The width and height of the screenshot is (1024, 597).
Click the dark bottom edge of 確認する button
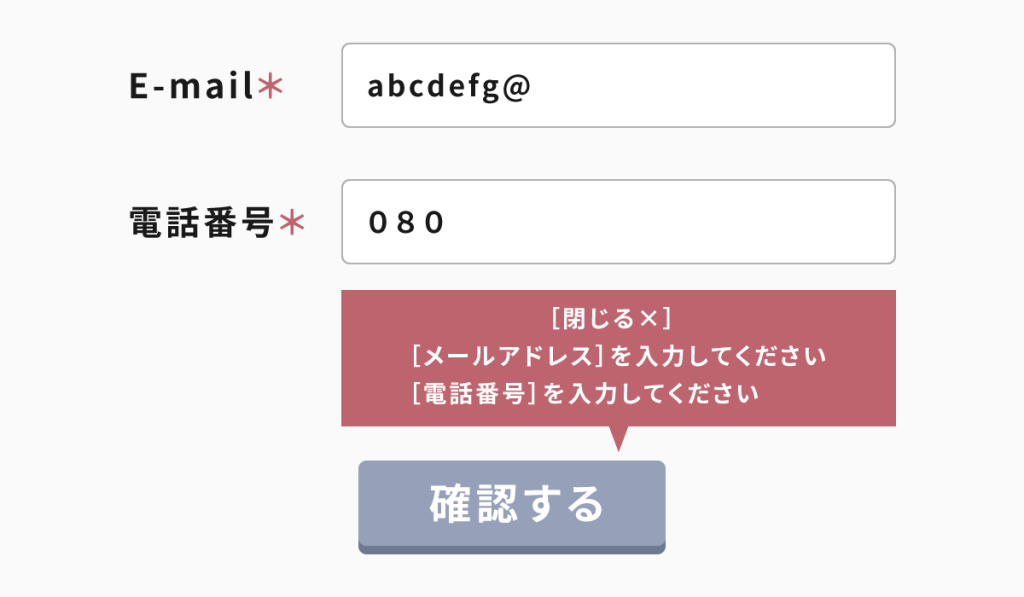click(x=511, y=548)
